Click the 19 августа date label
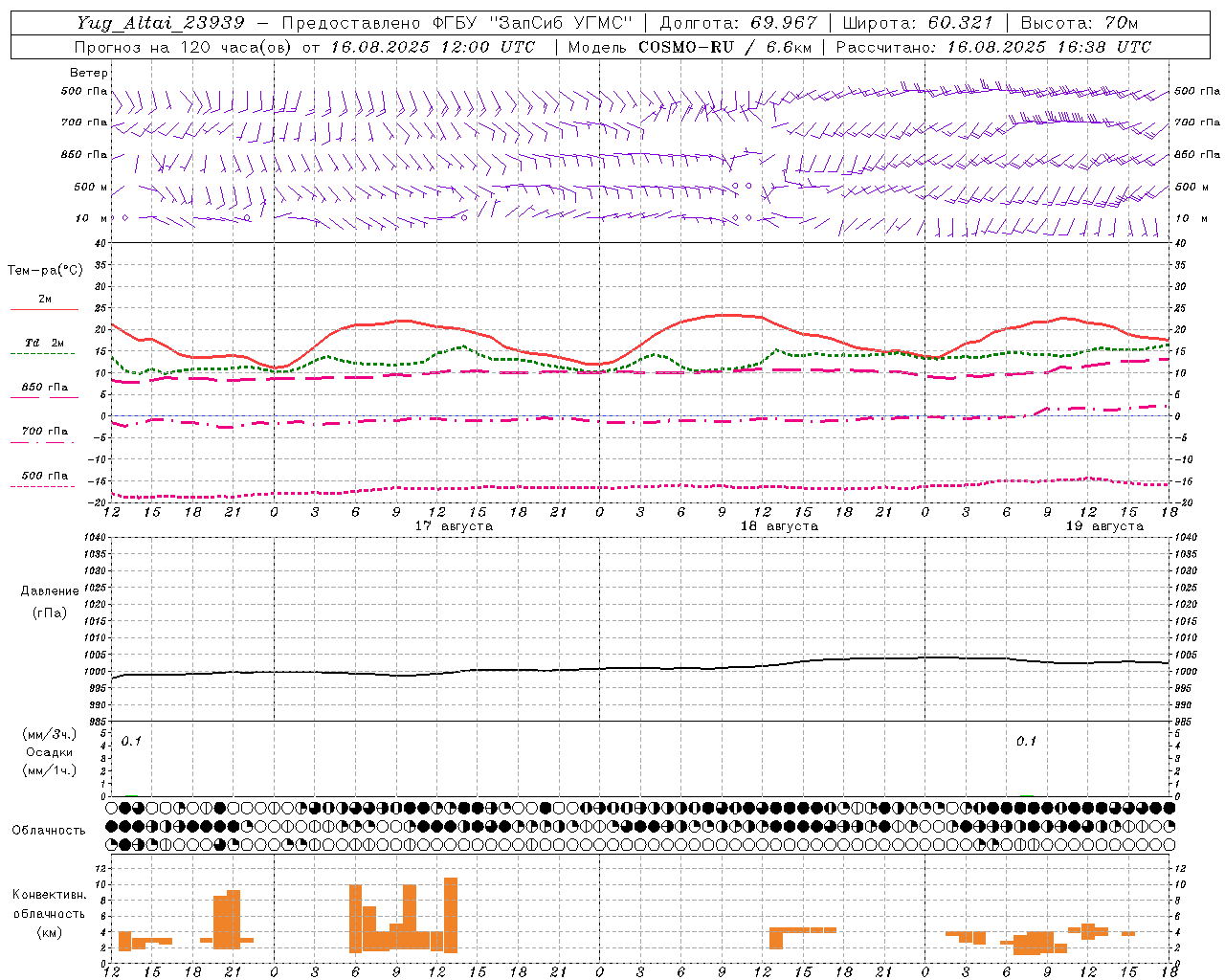This screenshot has height=980, width=1225. (x=1104, y=526)
